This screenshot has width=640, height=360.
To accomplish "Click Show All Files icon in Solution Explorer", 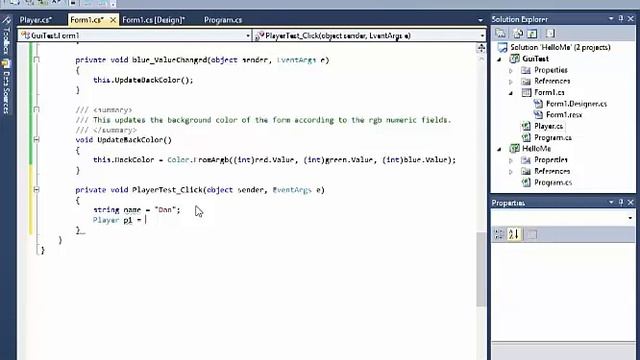I will point(518,33).
